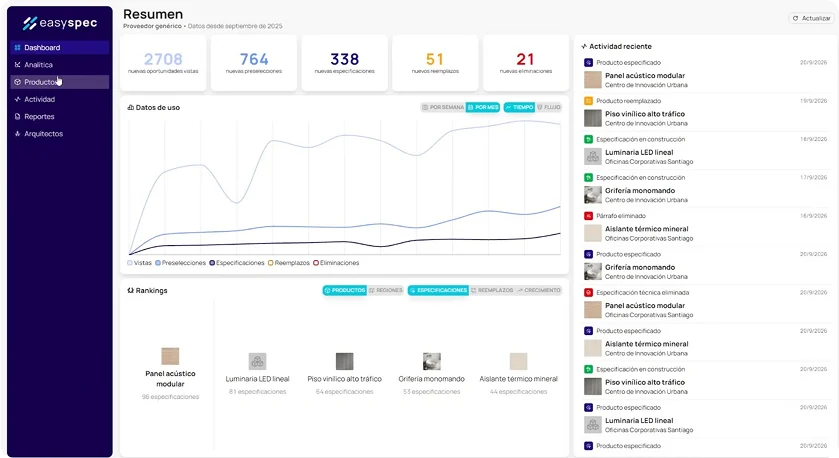
Task: Go to Productos section
Action: click(x=59, y=82)
